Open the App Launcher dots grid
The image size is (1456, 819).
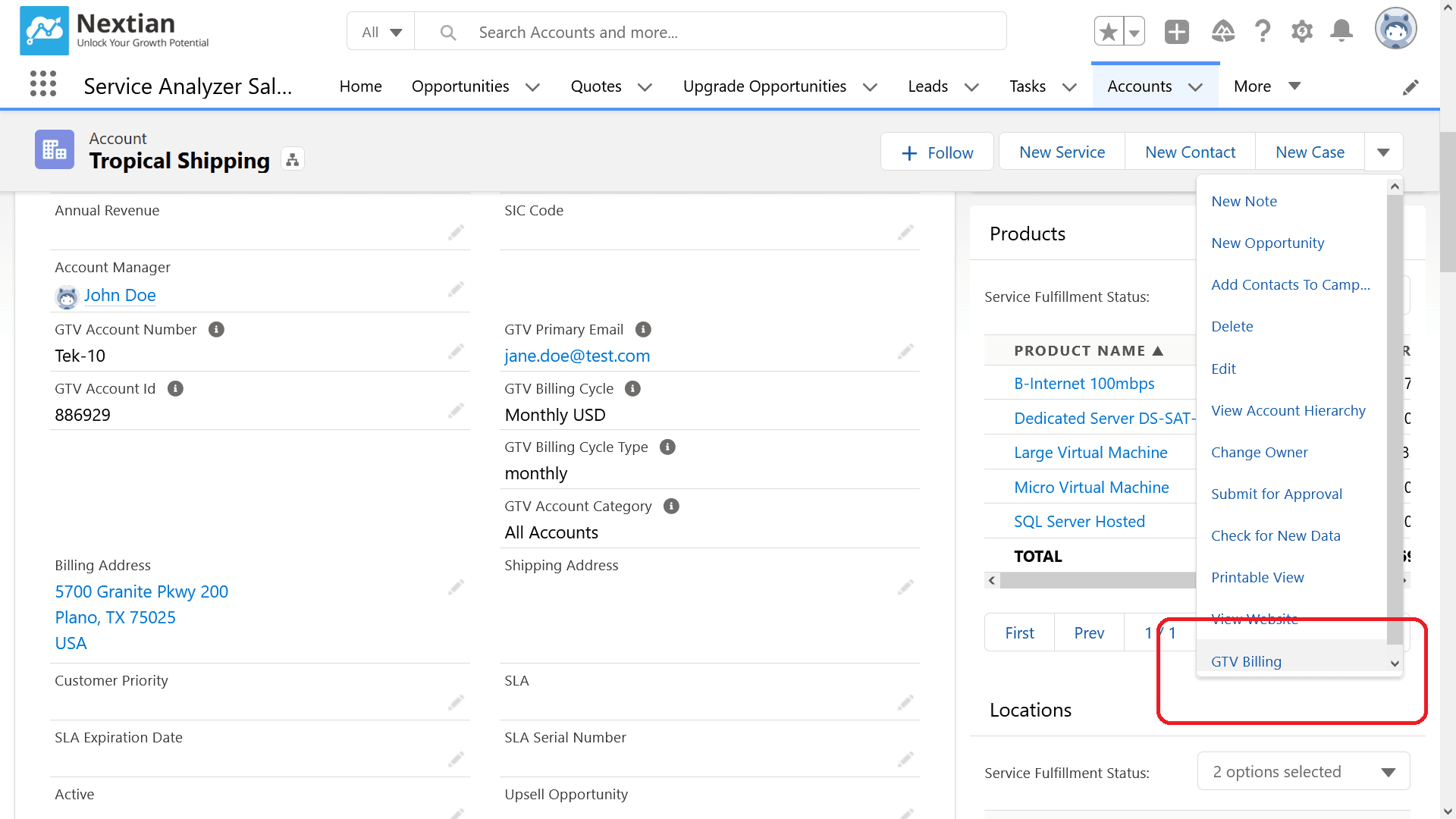pos(43,83)
